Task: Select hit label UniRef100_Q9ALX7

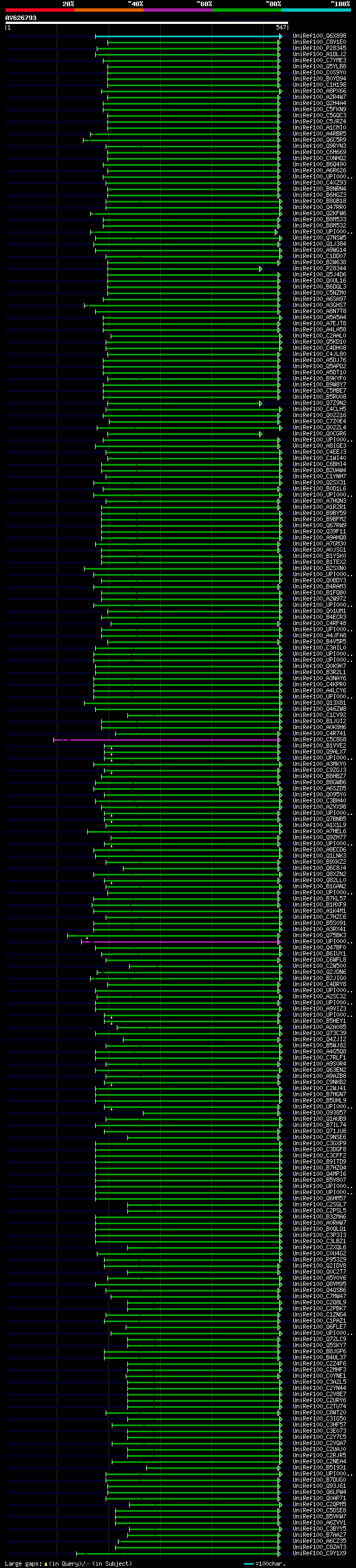Action: coord(319,752)
